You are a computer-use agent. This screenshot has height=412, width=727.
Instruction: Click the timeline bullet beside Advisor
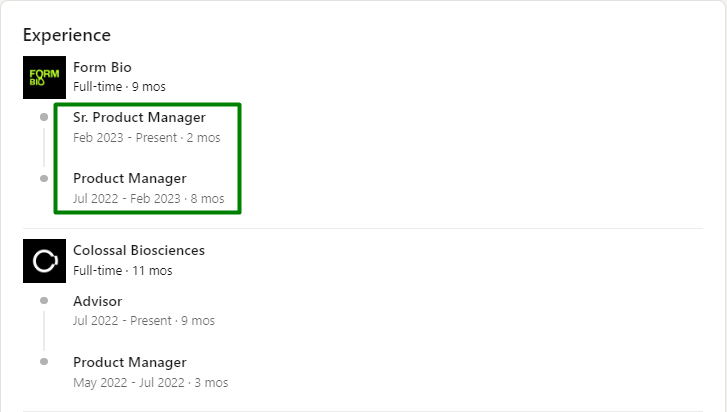click(x=44, y=301)
